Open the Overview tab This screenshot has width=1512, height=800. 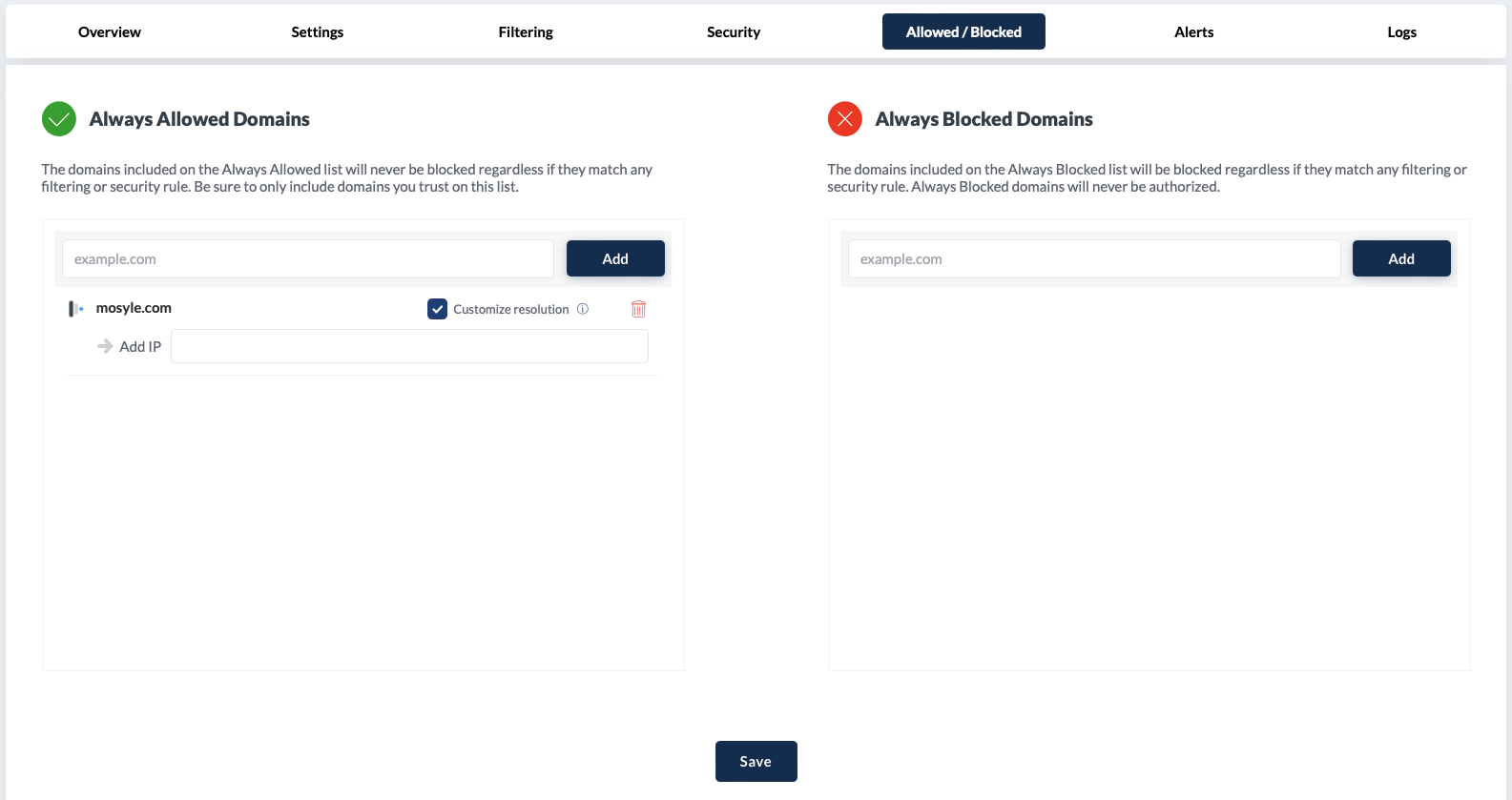[110, 32]
